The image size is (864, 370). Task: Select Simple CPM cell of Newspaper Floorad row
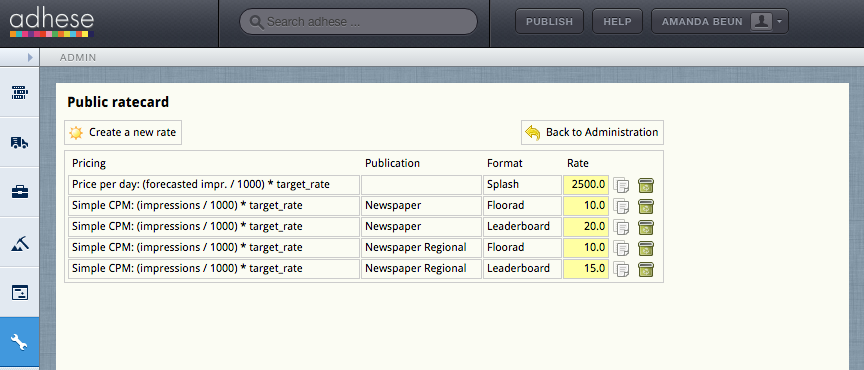pos(214,206)
